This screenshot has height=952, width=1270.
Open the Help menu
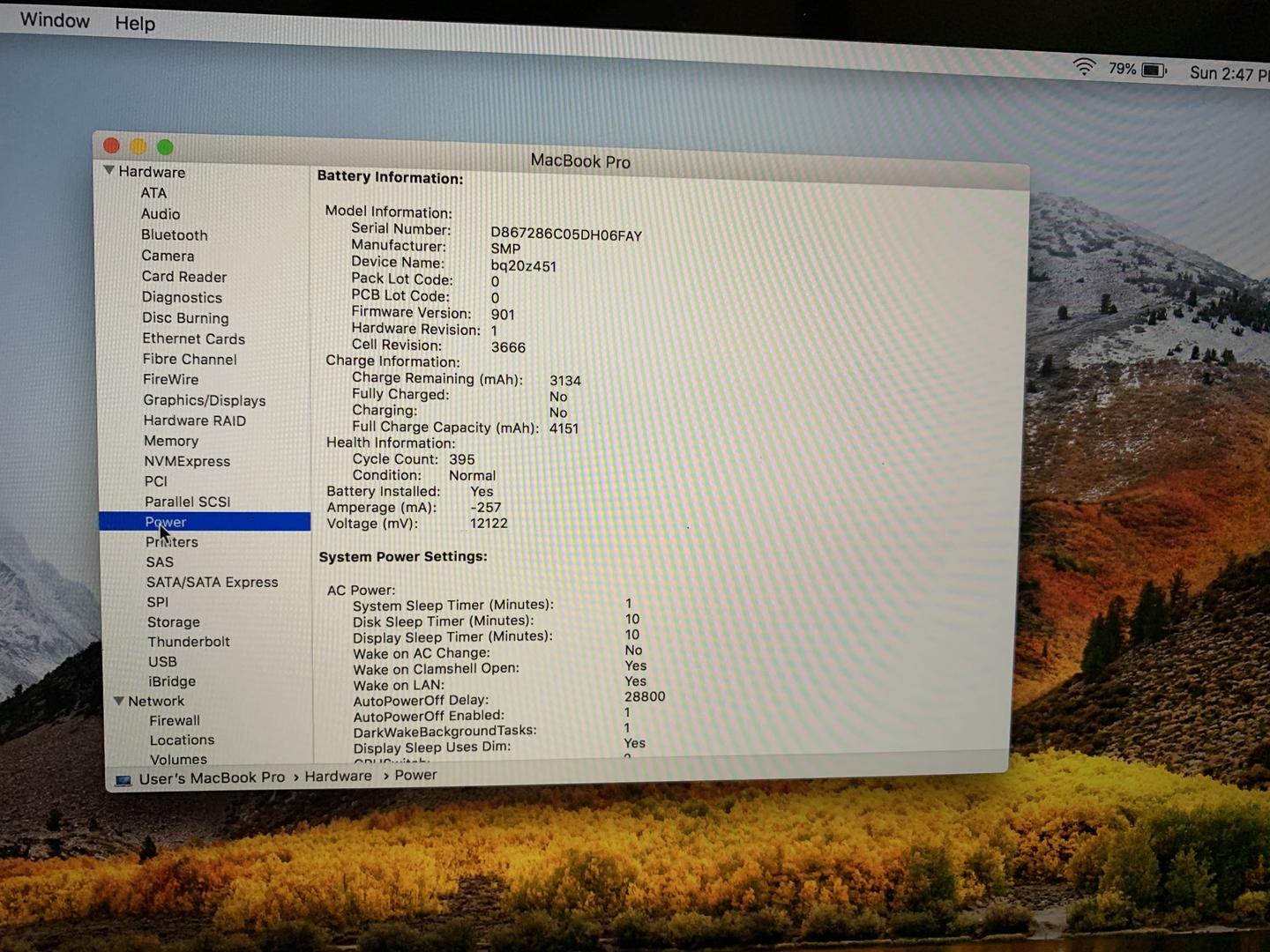pyautogui.click(x=135, y=24)
